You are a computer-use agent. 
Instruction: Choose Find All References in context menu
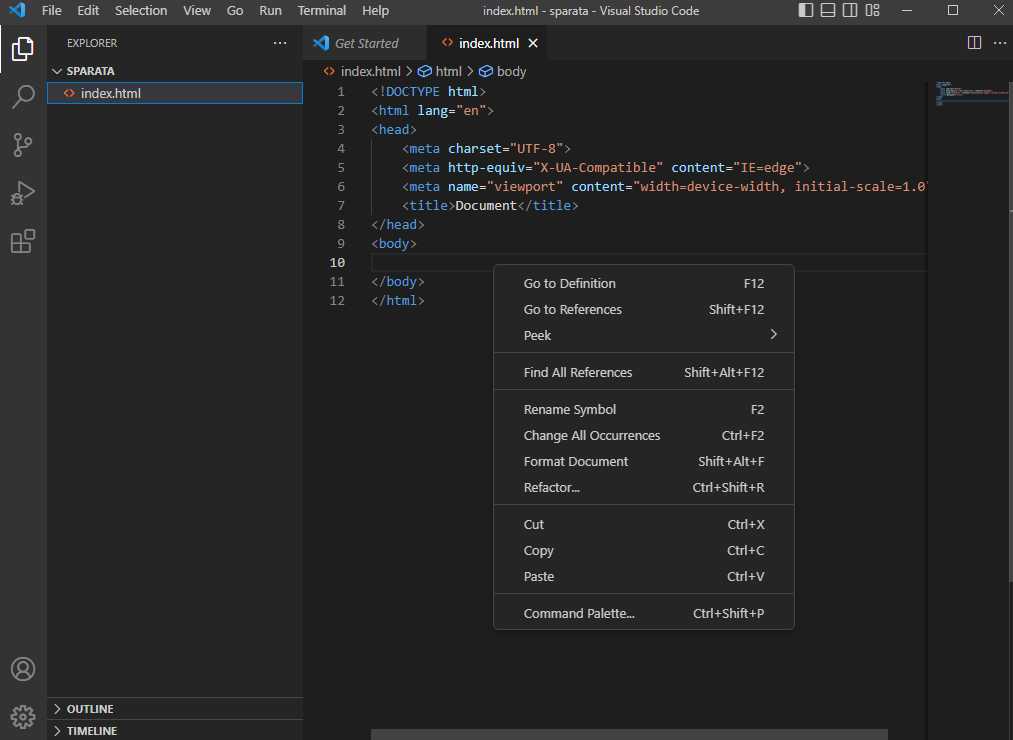643,372
